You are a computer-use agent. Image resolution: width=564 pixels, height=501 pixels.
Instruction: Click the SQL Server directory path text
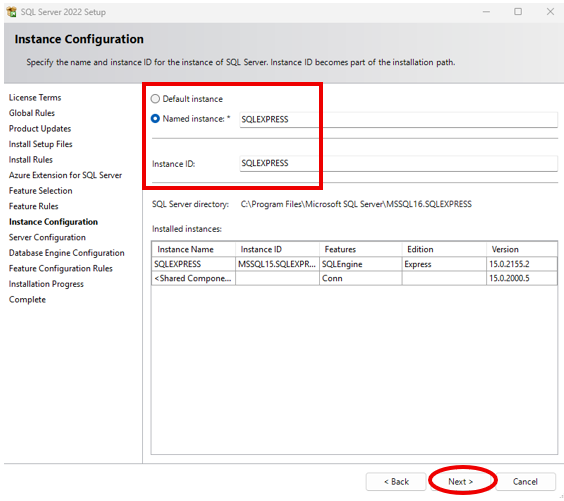coord(356,204)
